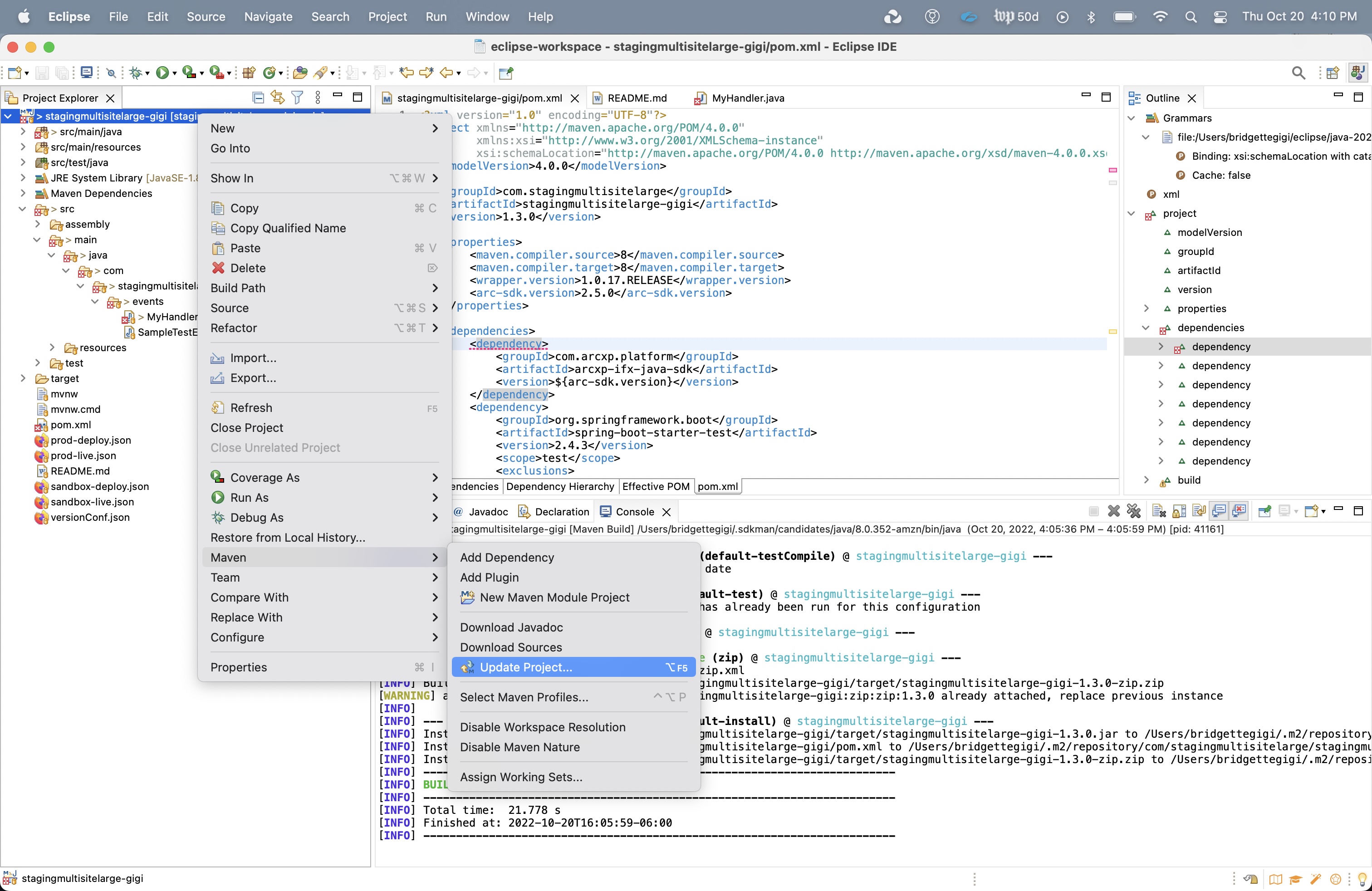Open the Project Explorer filter icon
Image resolution: width=1372 pixels, height=891 pixels.
(x=298, y=98)
